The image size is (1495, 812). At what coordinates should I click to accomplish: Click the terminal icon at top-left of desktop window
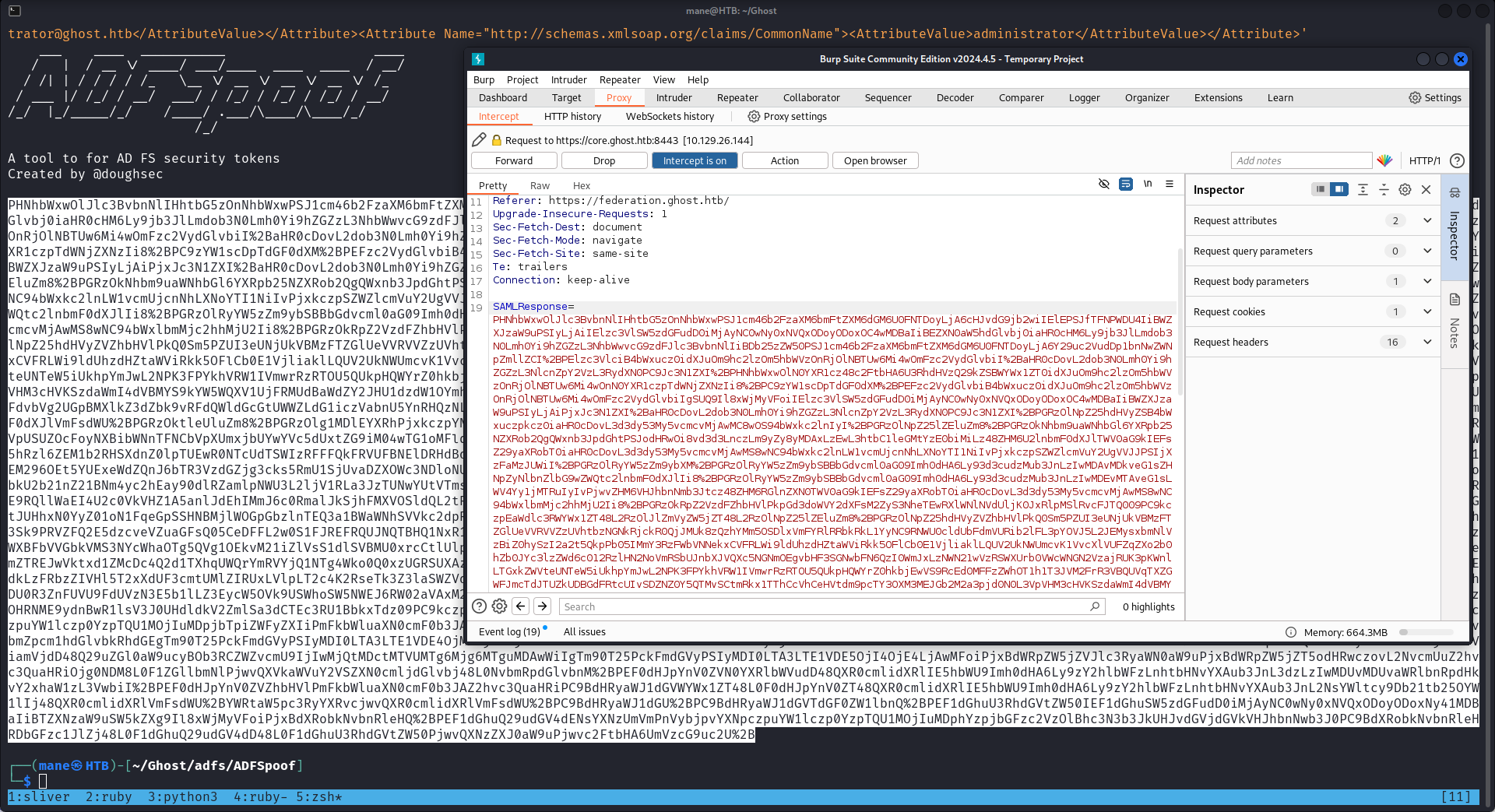tap(14, 11)
